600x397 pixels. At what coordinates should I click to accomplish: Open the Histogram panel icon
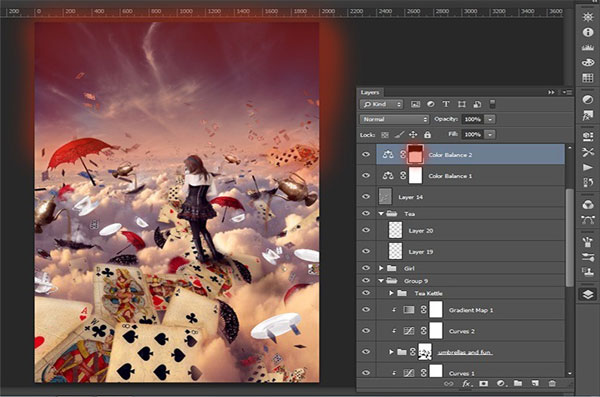(x=588, y=48)
